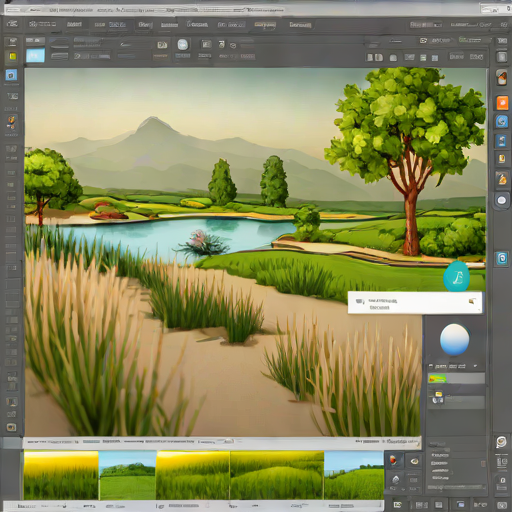The image size is (512, 512).
Task: Toggle the small green square in top-right toolbar
Action: tap(423, 58)
